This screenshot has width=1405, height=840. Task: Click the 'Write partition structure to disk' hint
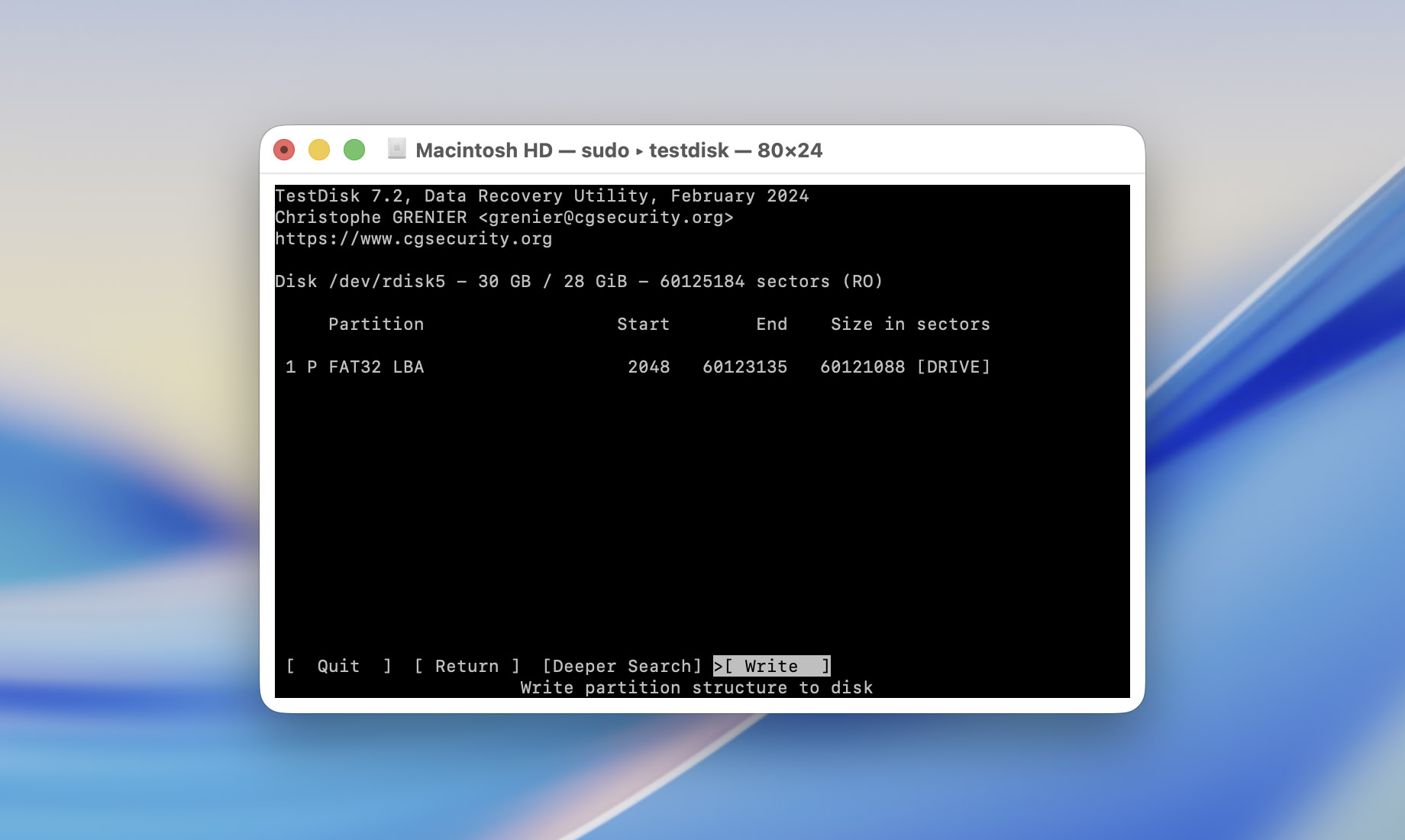[x=696, y=687]
